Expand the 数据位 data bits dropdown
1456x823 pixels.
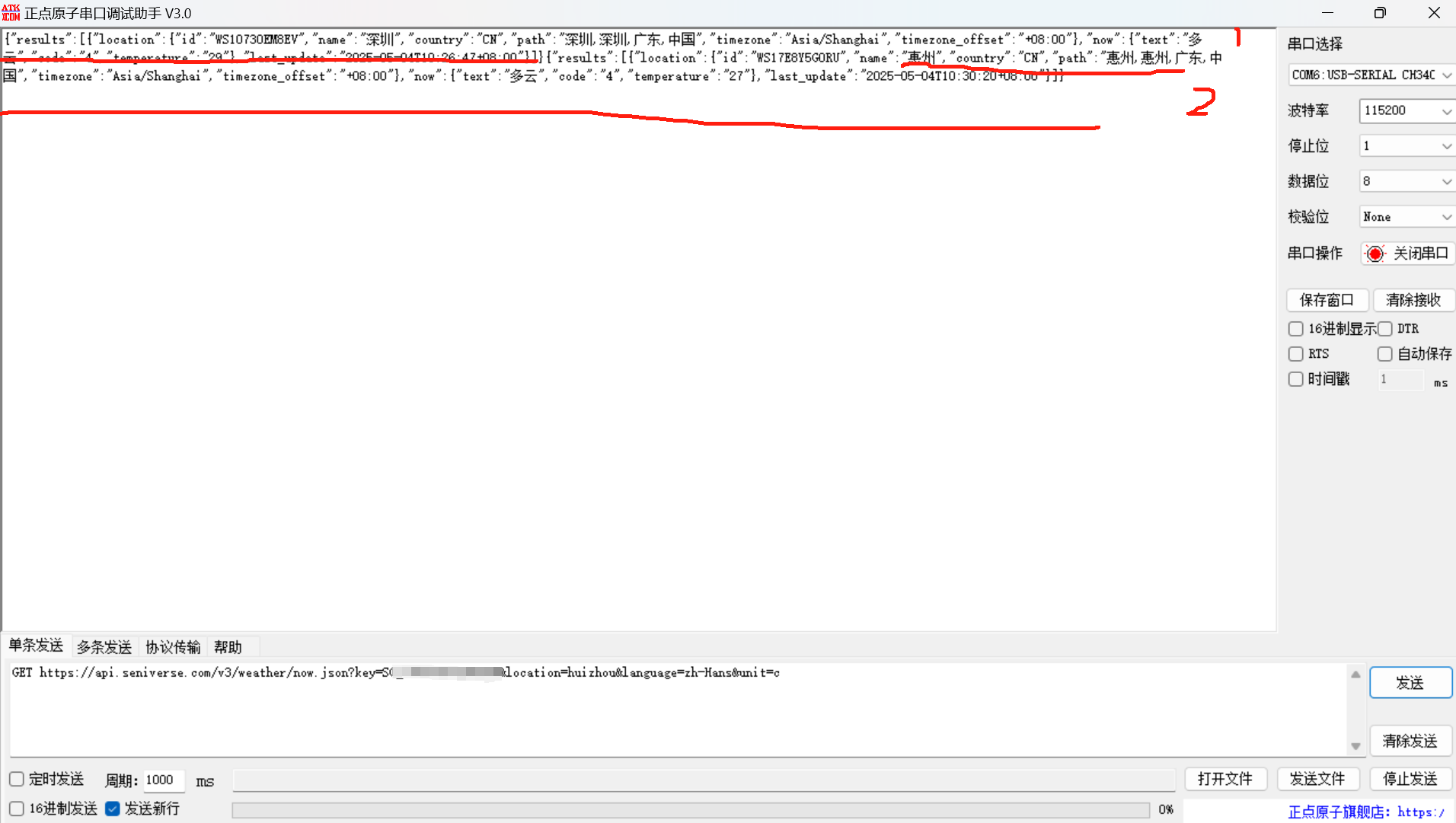point(1407,181)
